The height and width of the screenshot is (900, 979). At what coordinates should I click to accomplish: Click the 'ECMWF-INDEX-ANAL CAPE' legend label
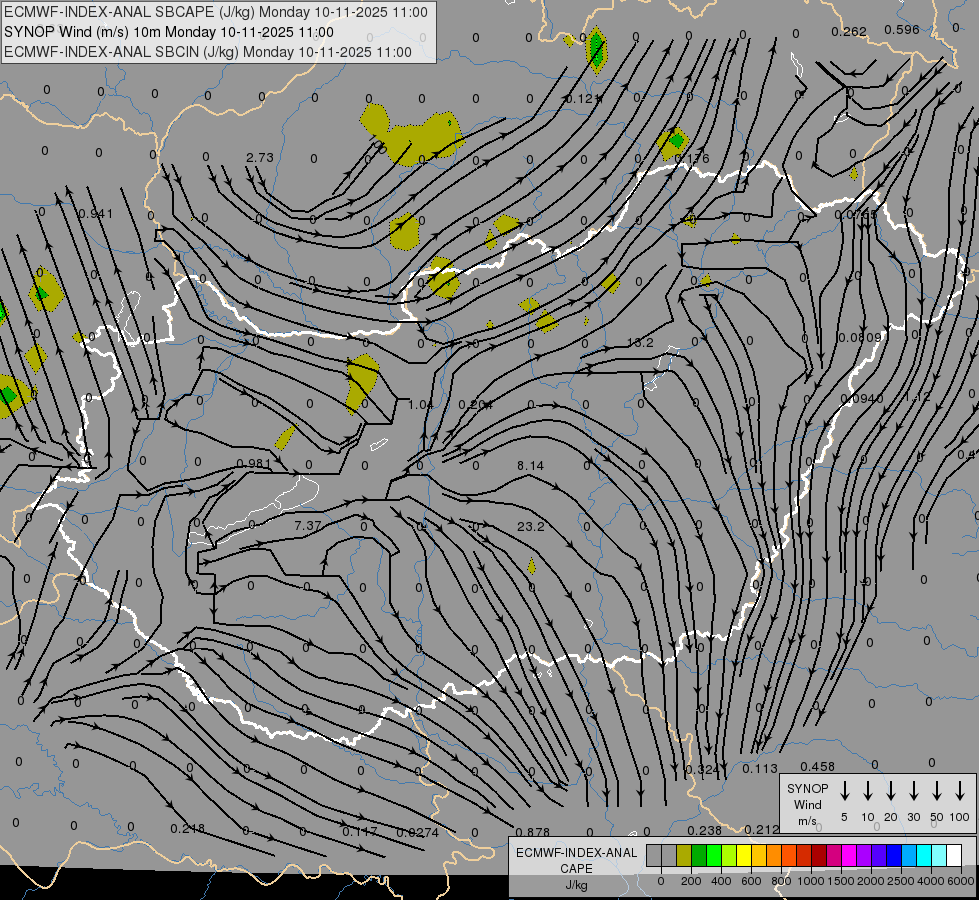point(576,860)
